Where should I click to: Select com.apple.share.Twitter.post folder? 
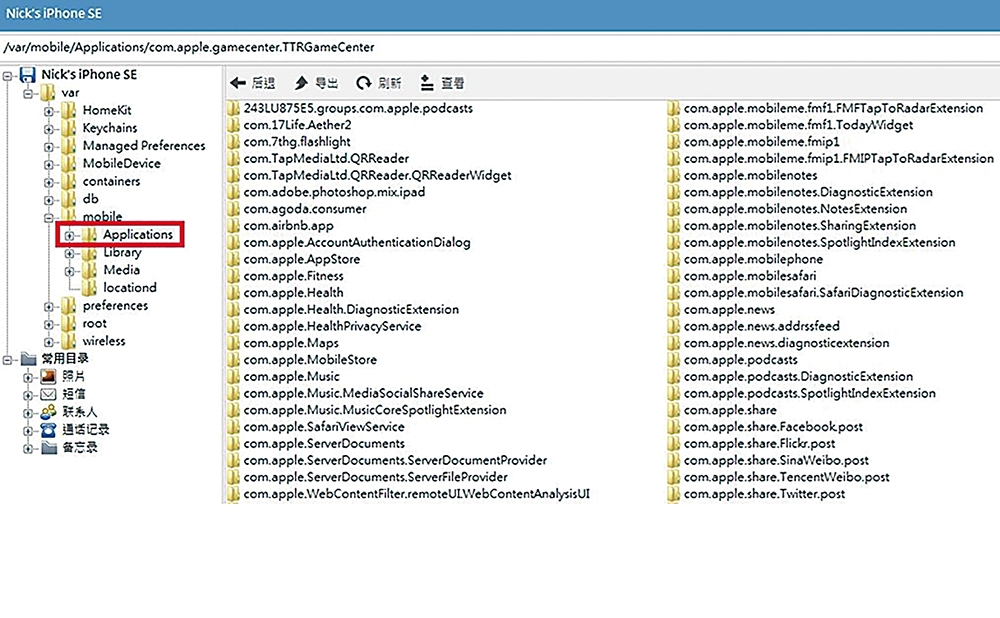[x=764, y=494]
